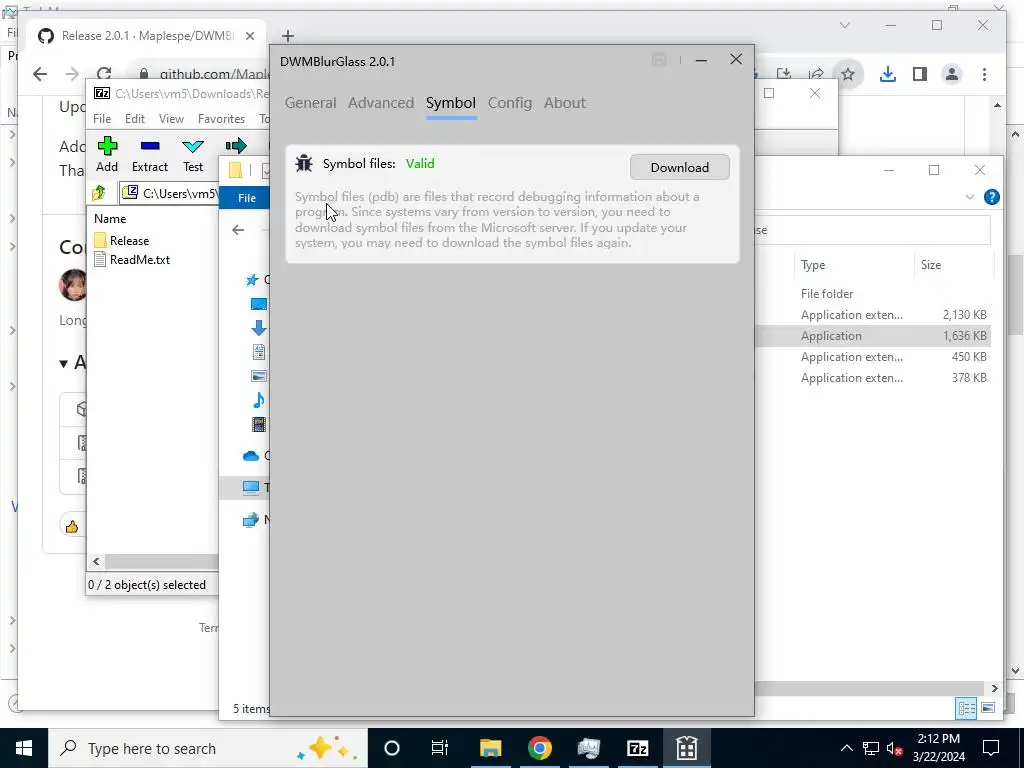This screenshot has width=1024, height=768.
Task: Click the taskbar search box
Action: pos(208,748)
